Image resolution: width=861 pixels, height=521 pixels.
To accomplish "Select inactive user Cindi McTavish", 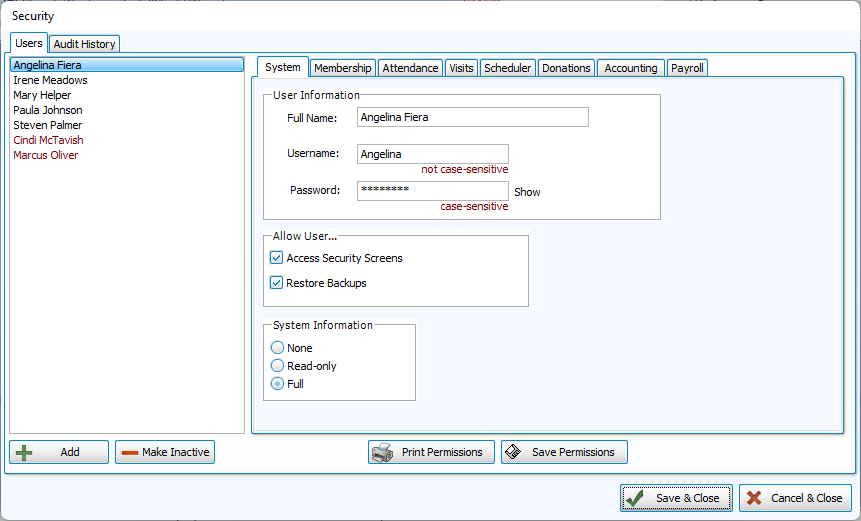I will [48, 140].
